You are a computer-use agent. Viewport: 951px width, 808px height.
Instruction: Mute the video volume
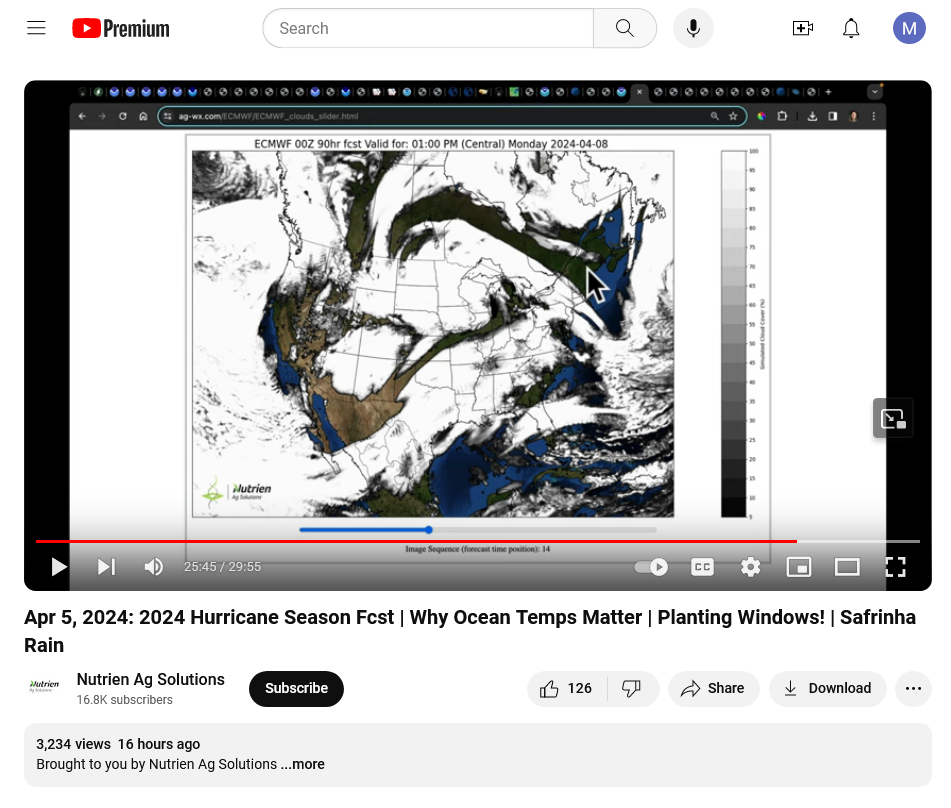(x=153, y=567)
